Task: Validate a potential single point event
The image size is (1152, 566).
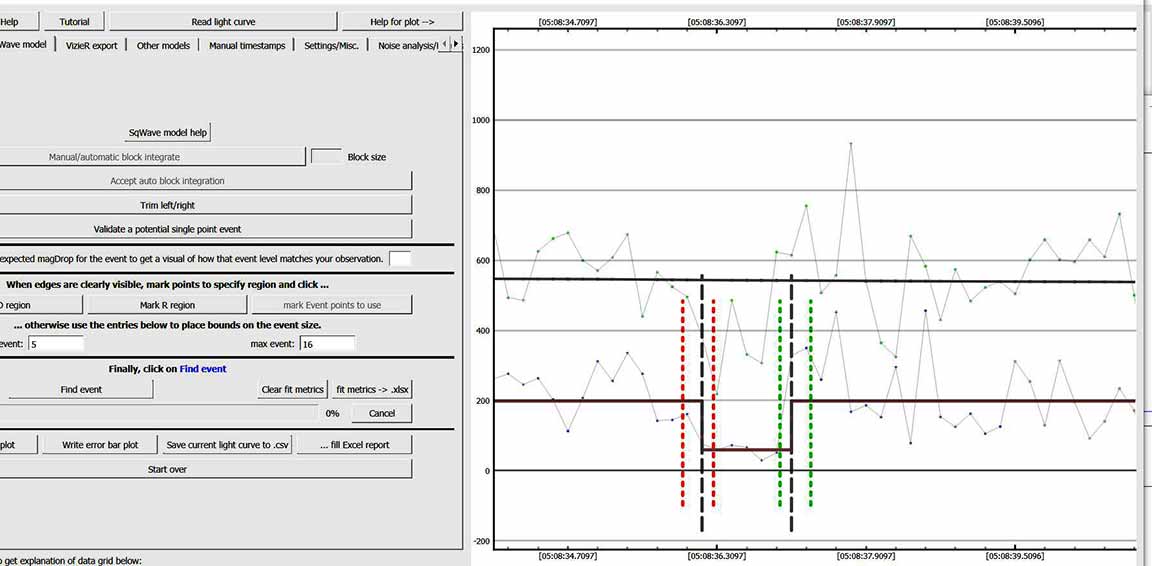Action: (x=167, y=229)
